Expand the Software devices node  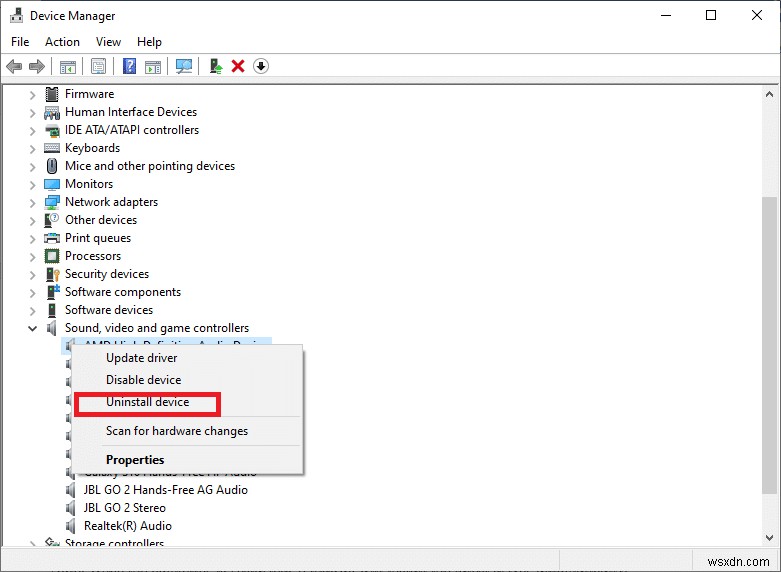pyautogui.click(x=32, y=310)
